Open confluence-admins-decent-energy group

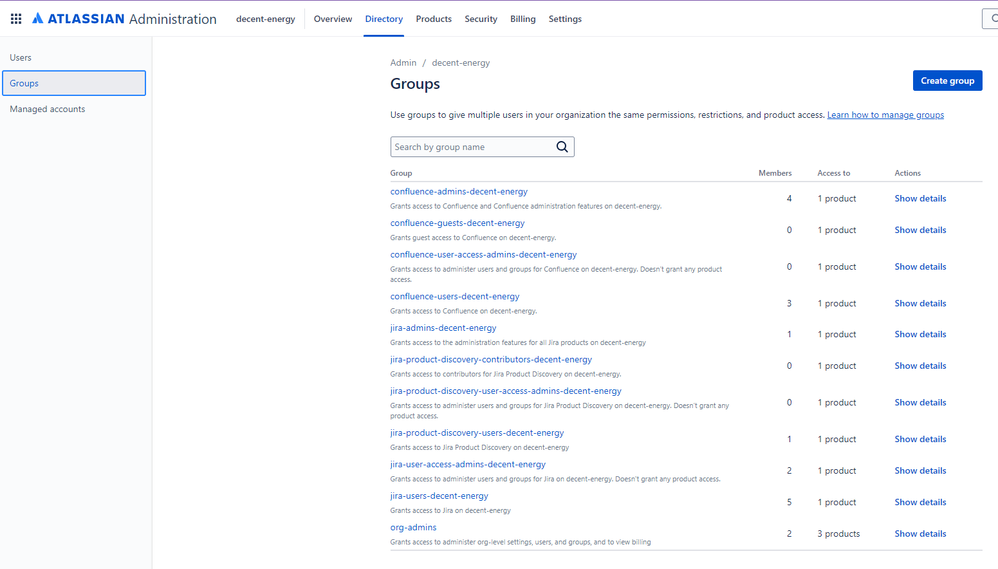click(459, 192)
